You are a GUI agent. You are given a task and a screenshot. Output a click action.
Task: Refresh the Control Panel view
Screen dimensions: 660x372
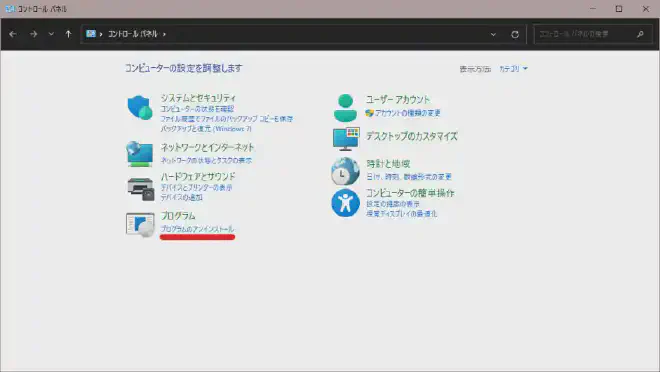click(515, 35)
